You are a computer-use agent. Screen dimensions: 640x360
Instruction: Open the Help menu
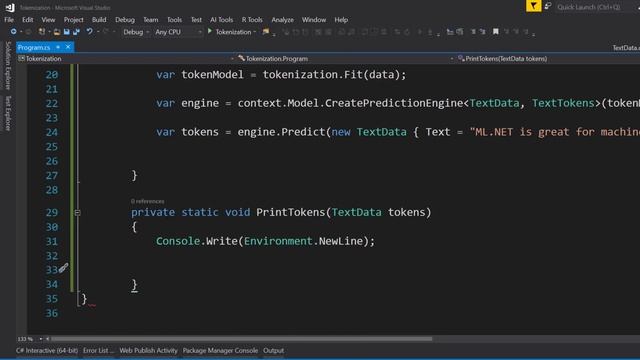click(341, 20)
